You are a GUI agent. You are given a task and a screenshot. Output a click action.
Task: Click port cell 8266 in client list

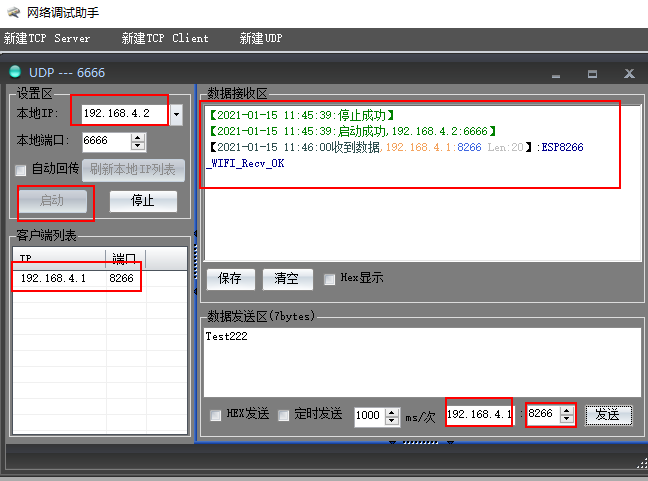click(122, 279)
